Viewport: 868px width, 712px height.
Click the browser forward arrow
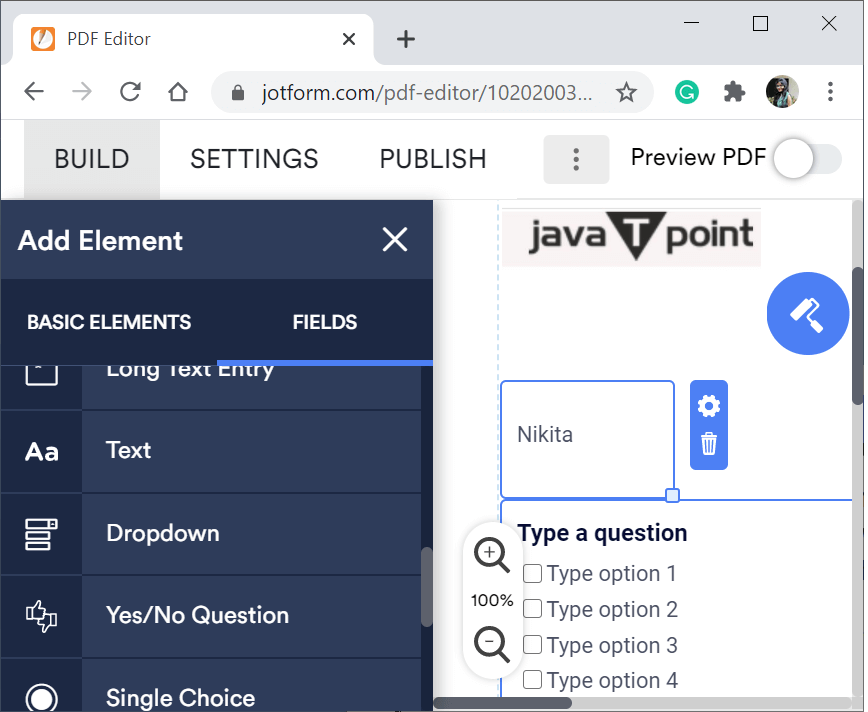(x=82, y=91)
